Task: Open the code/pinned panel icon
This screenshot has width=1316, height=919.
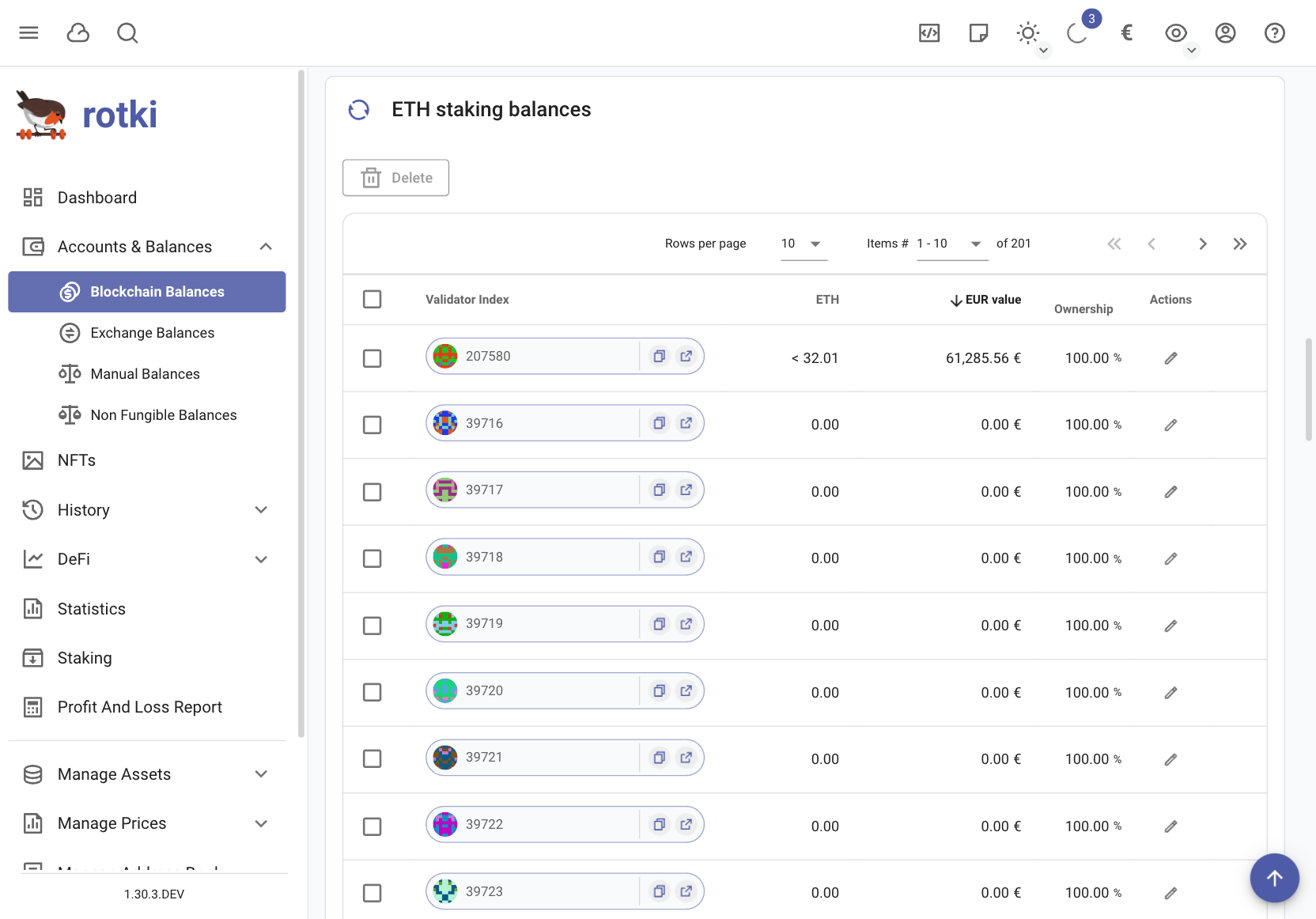Action: coord(929,32)
